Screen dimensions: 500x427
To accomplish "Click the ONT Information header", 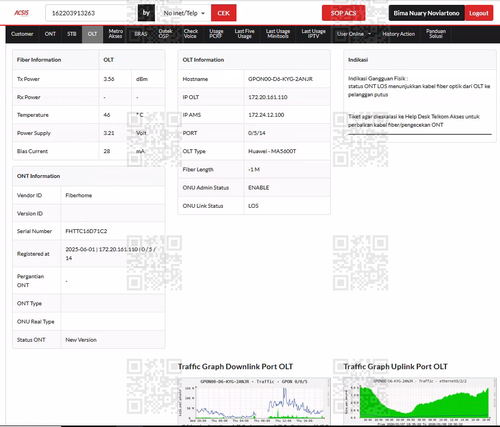I will 38,176.
